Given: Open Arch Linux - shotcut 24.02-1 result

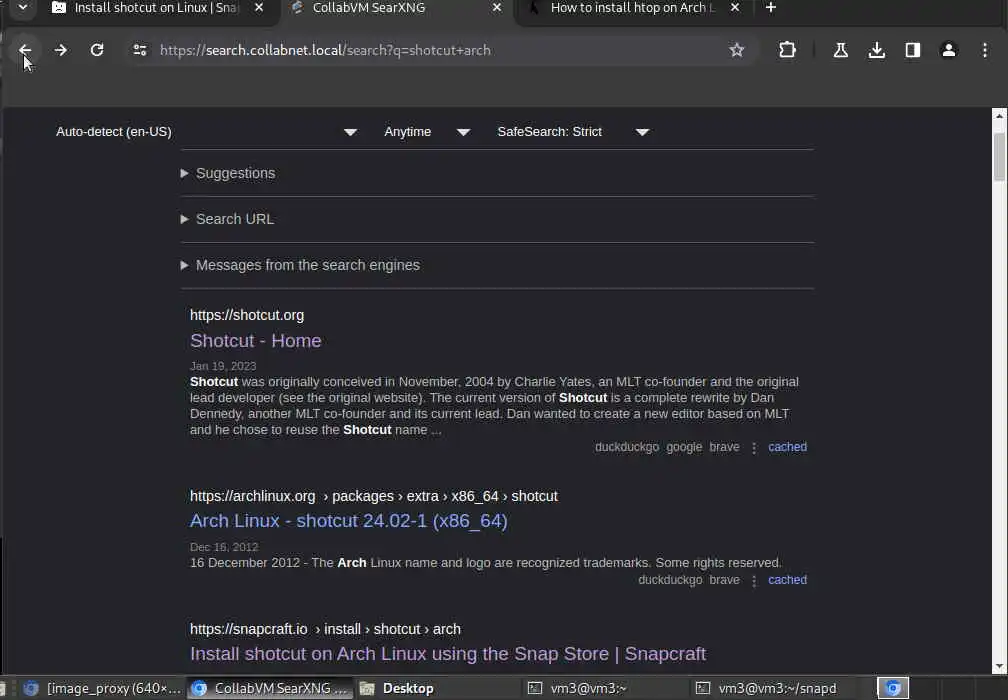Looking at the screenshot, I should point(348,521).
